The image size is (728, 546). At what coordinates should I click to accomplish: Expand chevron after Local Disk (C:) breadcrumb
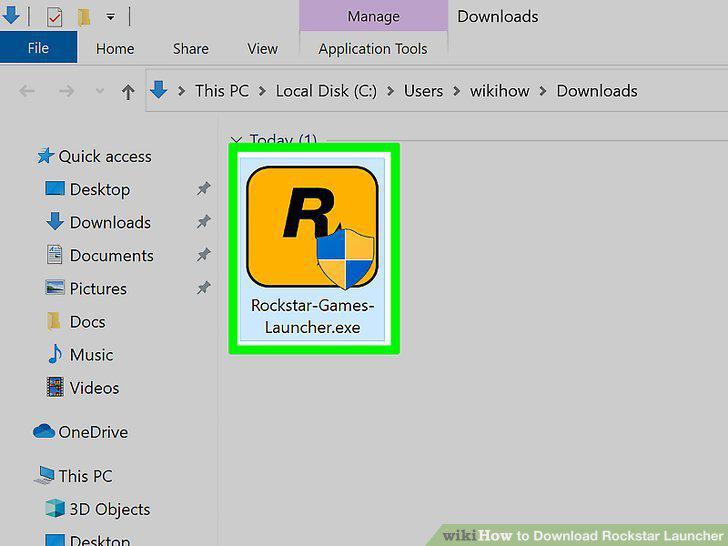(390, 91)
